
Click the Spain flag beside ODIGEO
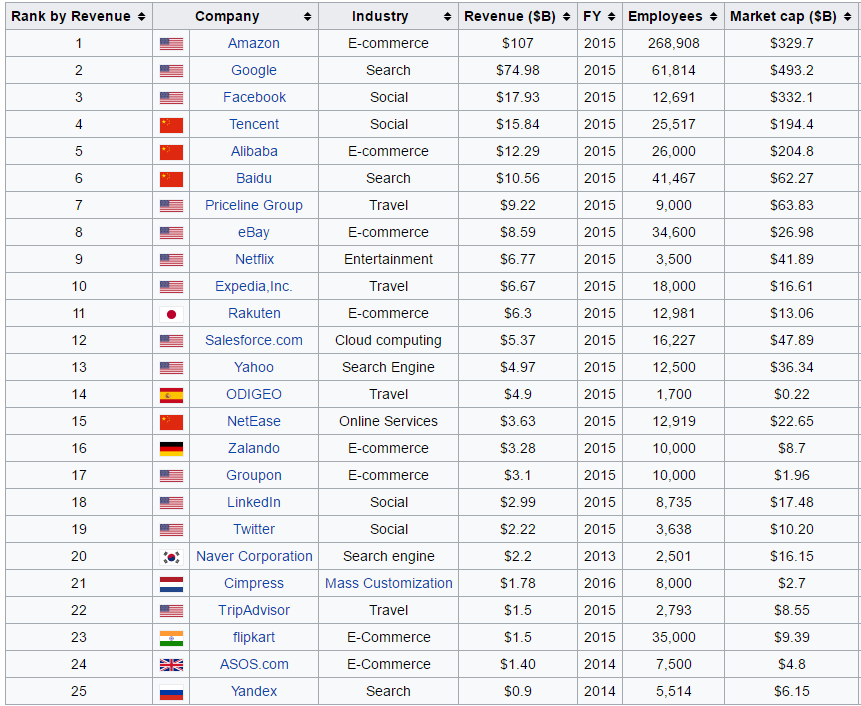tap(171, 395)
